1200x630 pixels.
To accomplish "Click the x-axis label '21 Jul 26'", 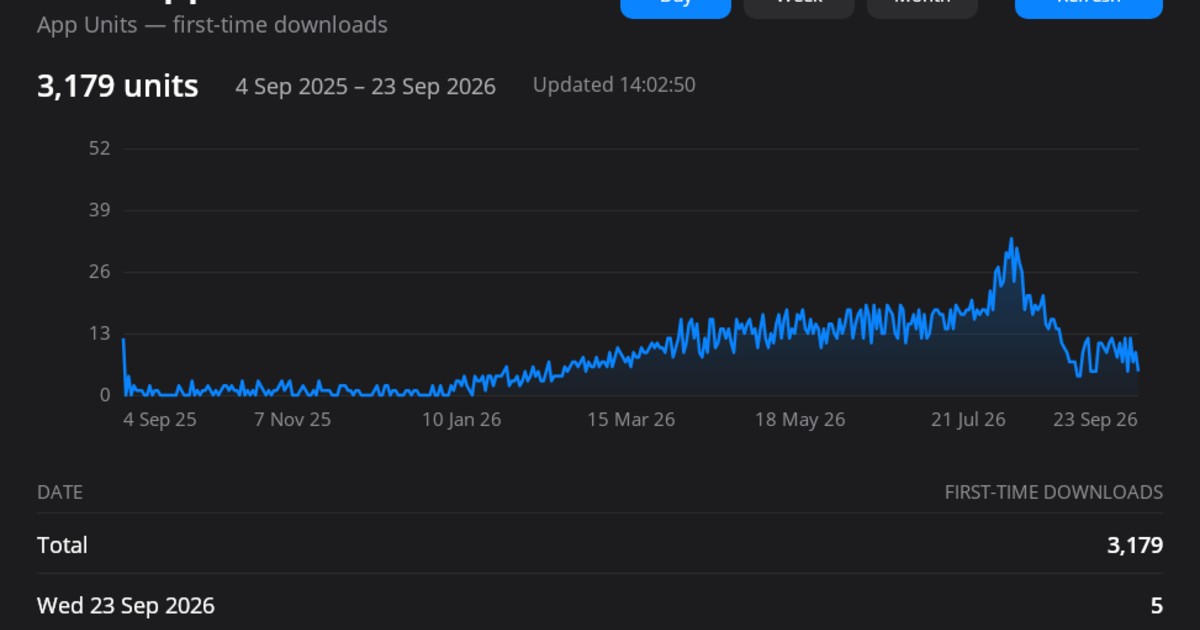I will 968,420.
